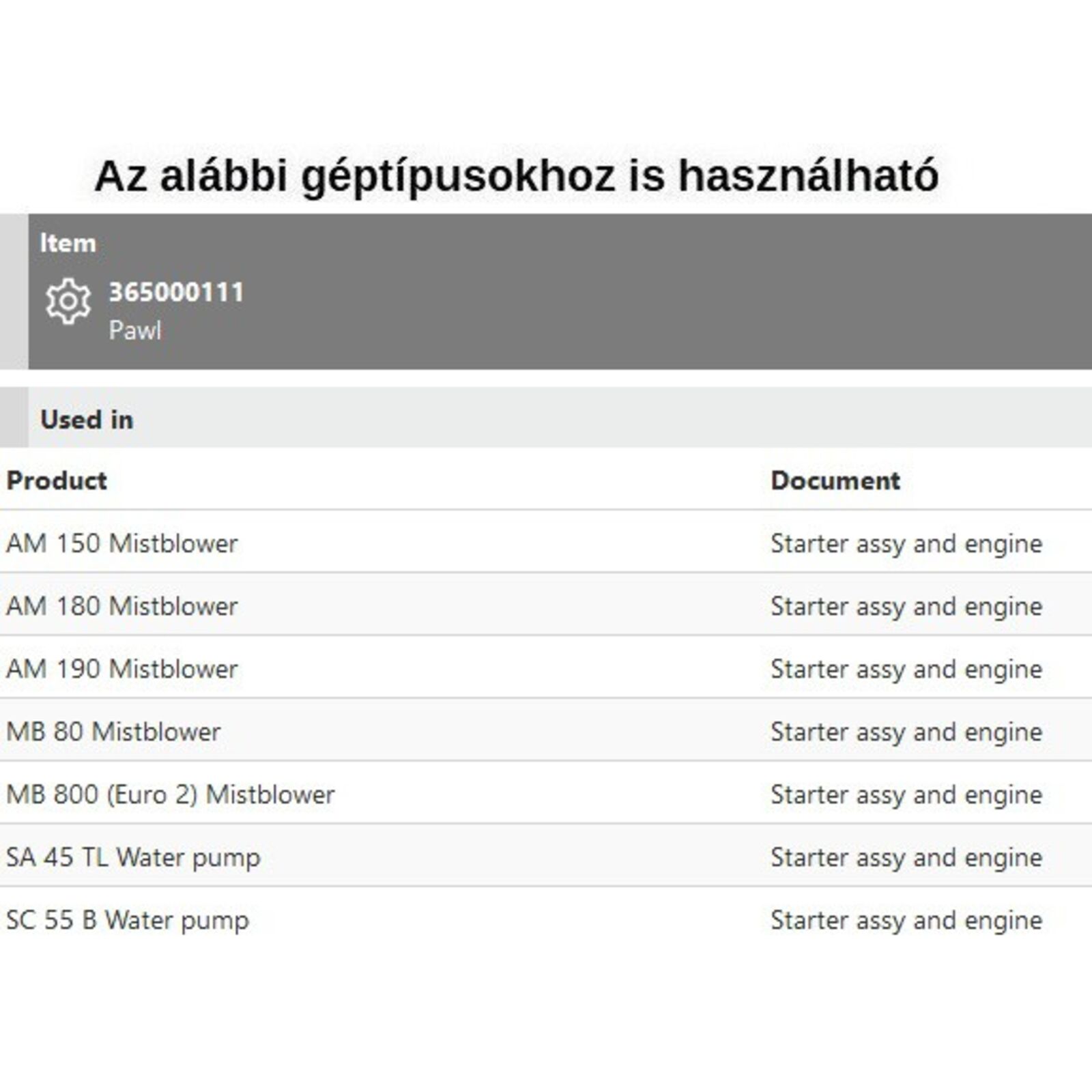Open the MB 80 Mistblower product
Image resolution: width=1092 pixels, height=1092 pixels.
pyautogui.click(x=113, y=732)
